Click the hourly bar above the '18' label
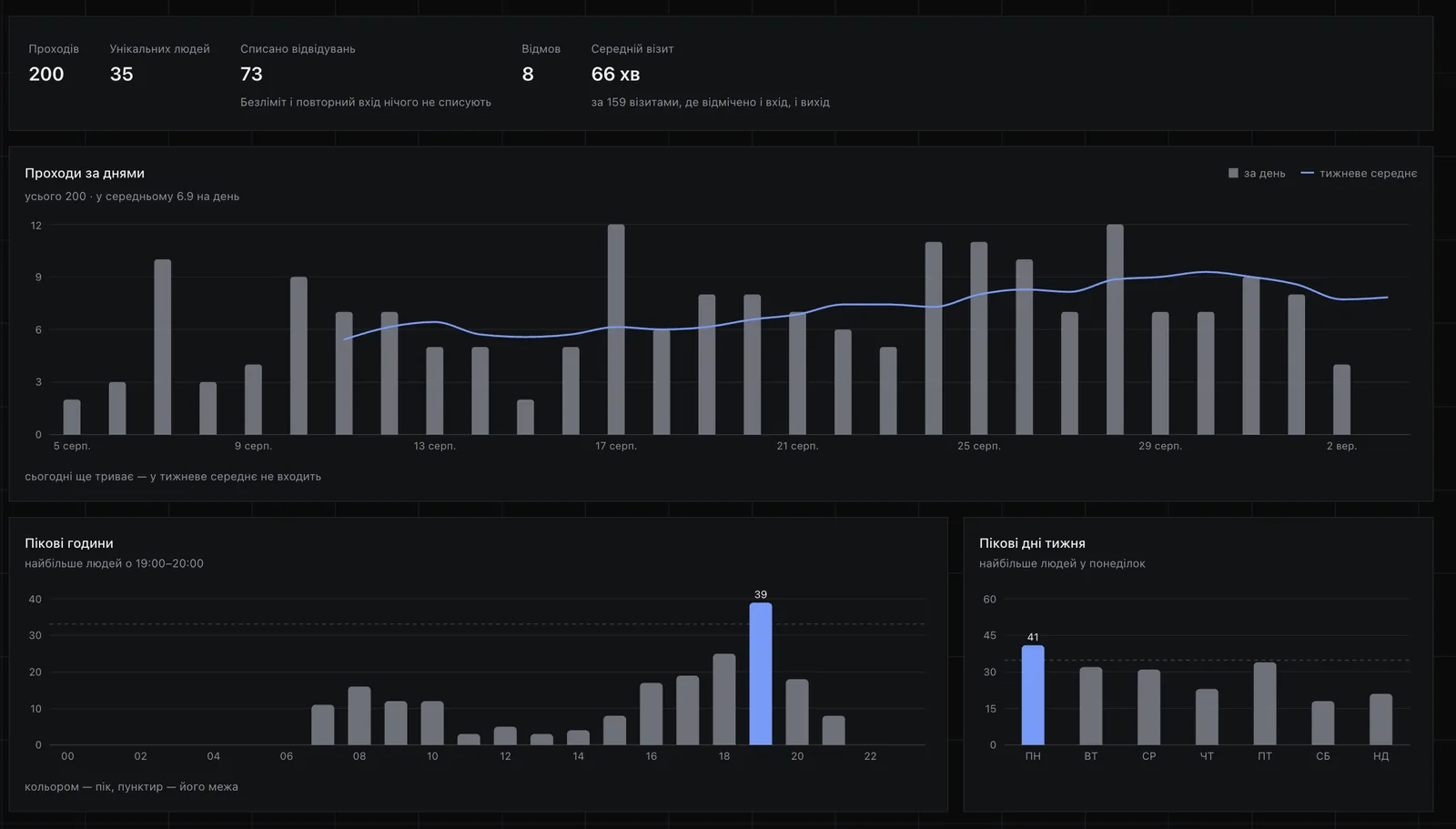This screenshot has width=1456, height=829. click(x=724, y=699)
